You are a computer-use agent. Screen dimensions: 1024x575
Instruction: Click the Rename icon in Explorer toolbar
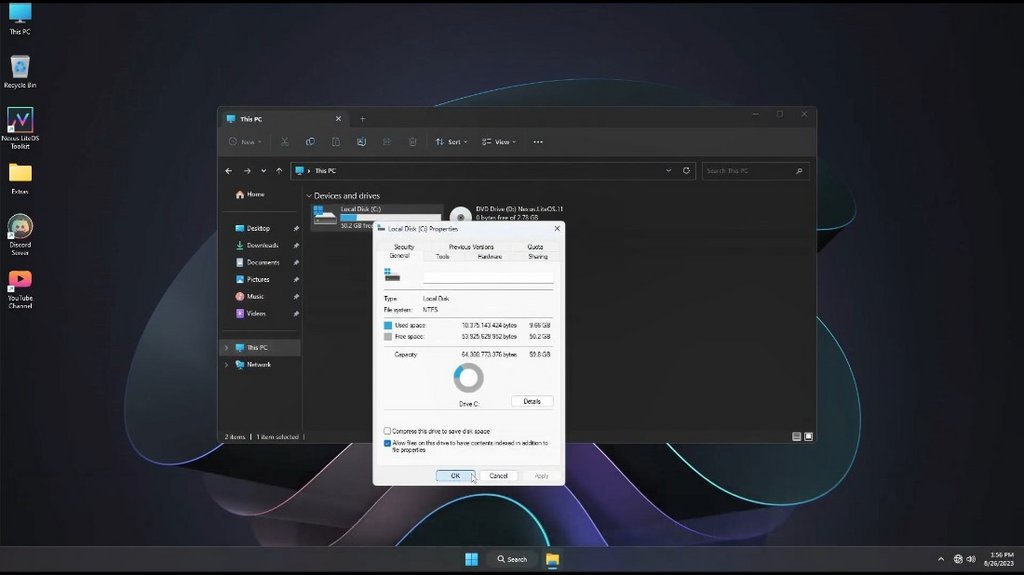361,142
